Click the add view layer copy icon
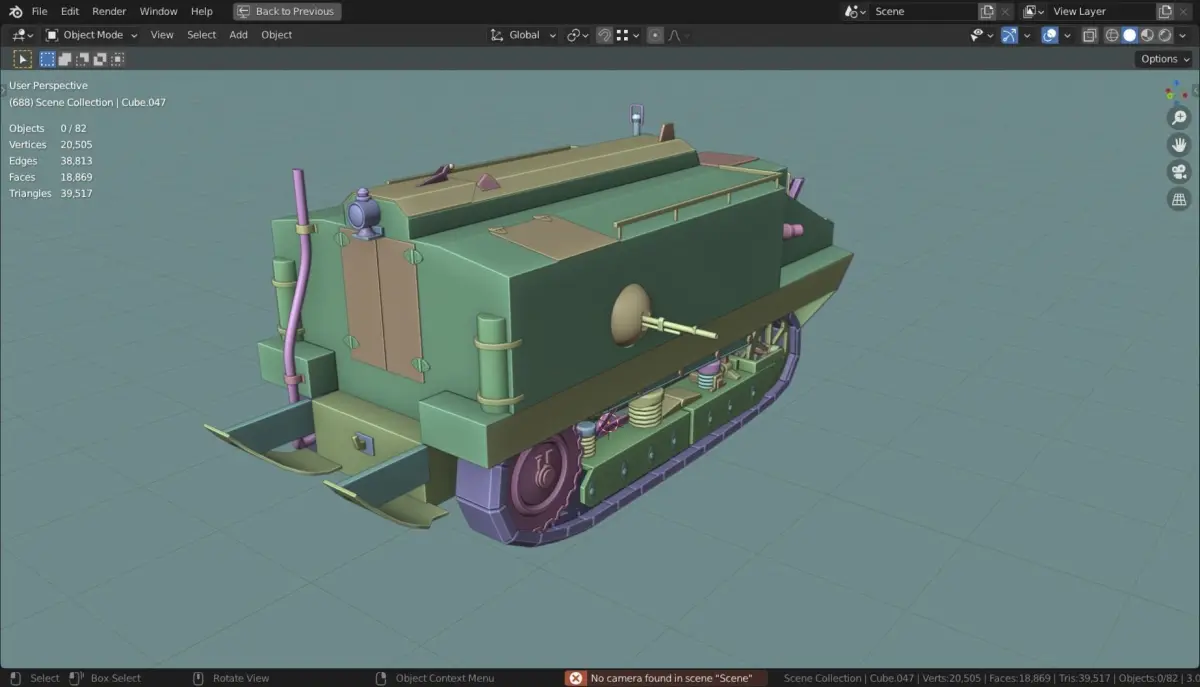The width and height of the screenshot is (1200, 687). pos(1166,11)
